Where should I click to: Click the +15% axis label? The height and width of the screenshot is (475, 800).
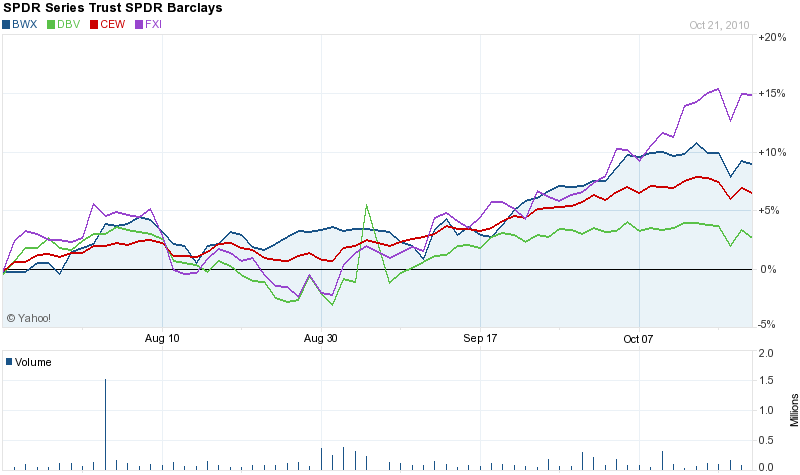click(x=772, y=93)
